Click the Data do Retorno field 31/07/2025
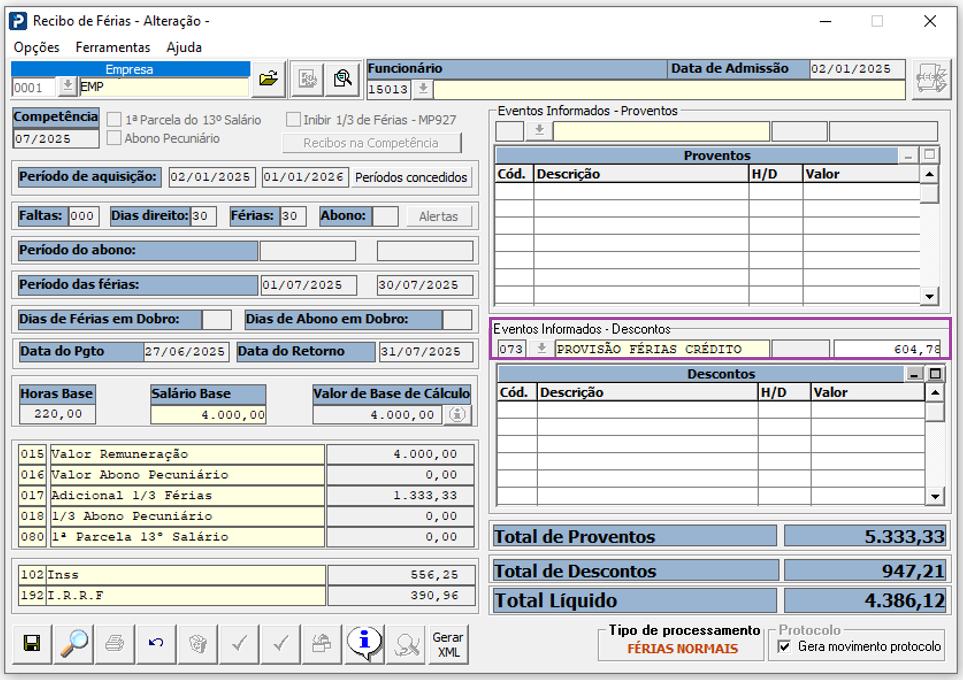Viewport: 963px width, 680px height. (x=426, y=351)
